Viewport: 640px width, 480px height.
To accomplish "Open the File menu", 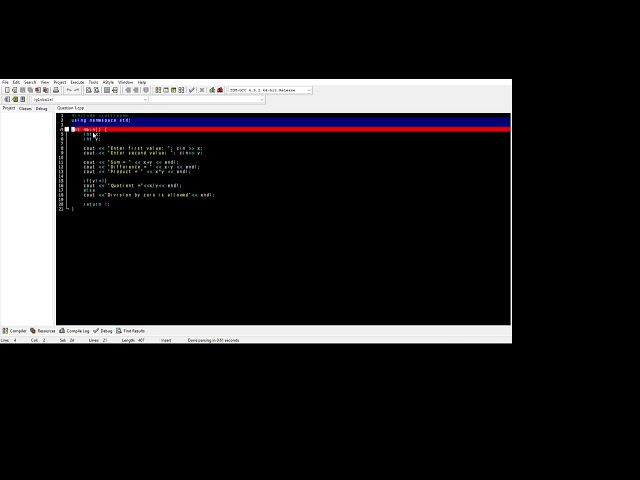I will click(x=5, y=82).
